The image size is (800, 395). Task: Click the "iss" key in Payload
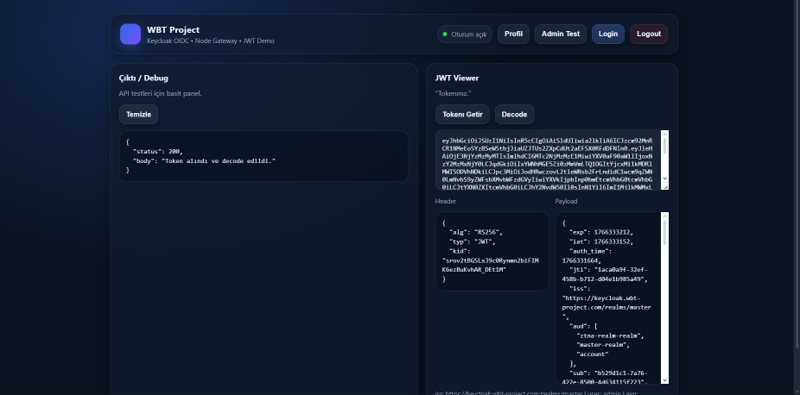click(580, 288)
